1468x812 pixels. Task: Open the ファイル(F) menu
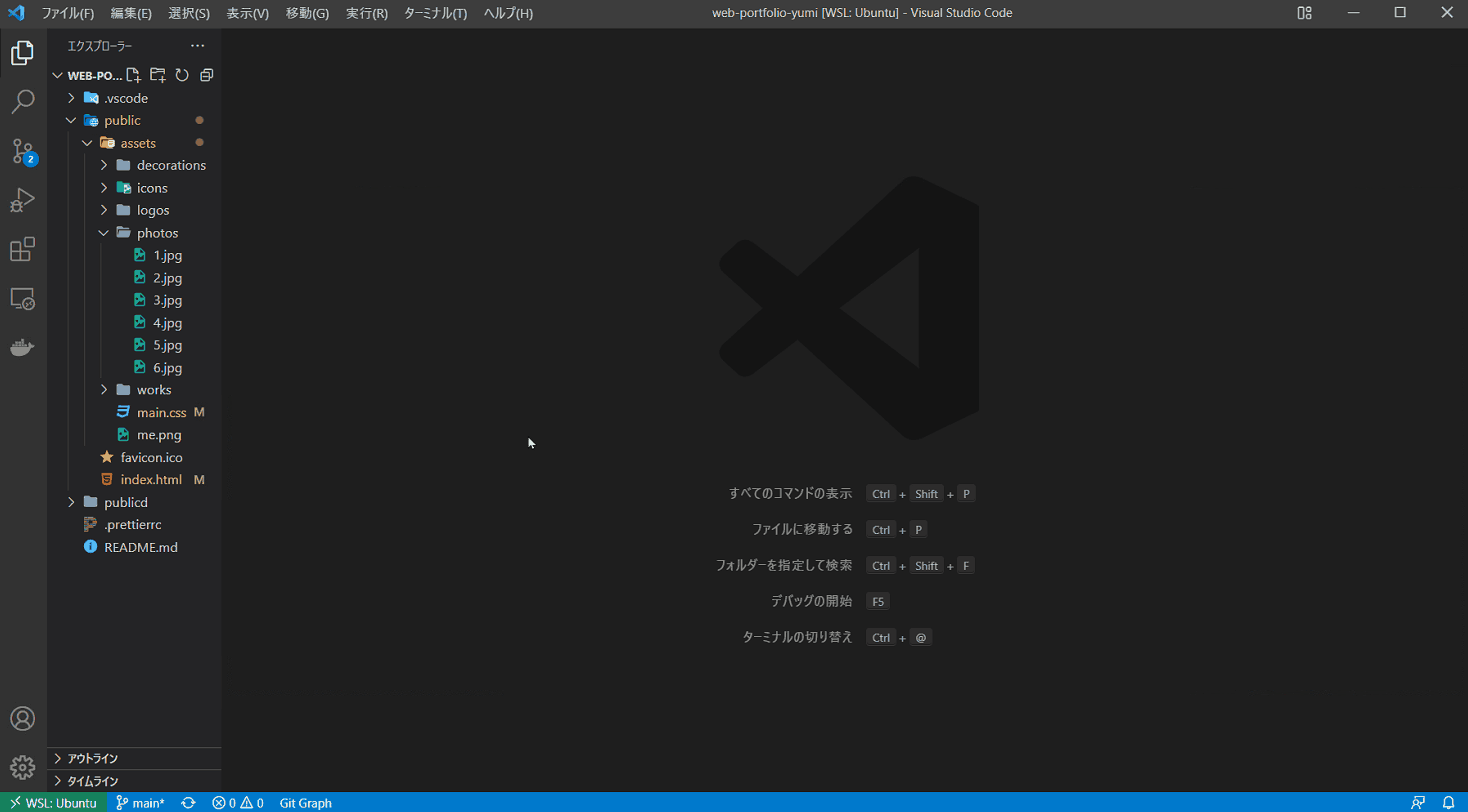68,13
